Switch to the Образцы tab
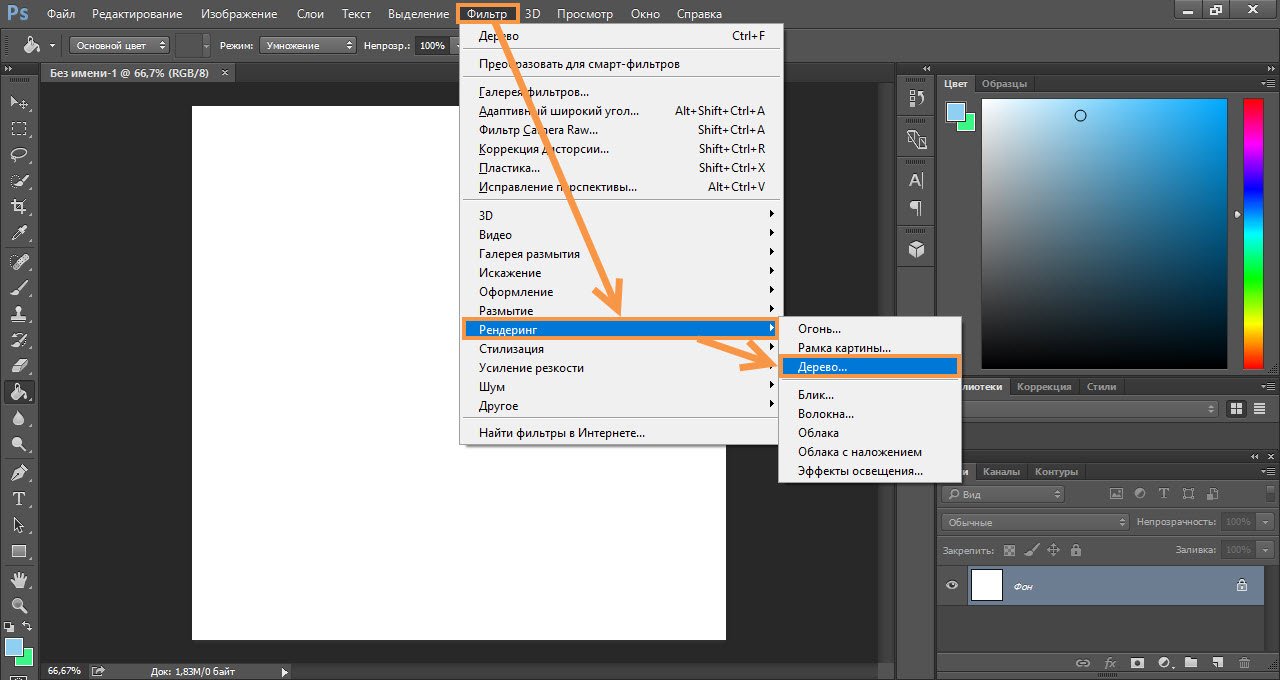The image size is (1280, 680). [1005, 84]
